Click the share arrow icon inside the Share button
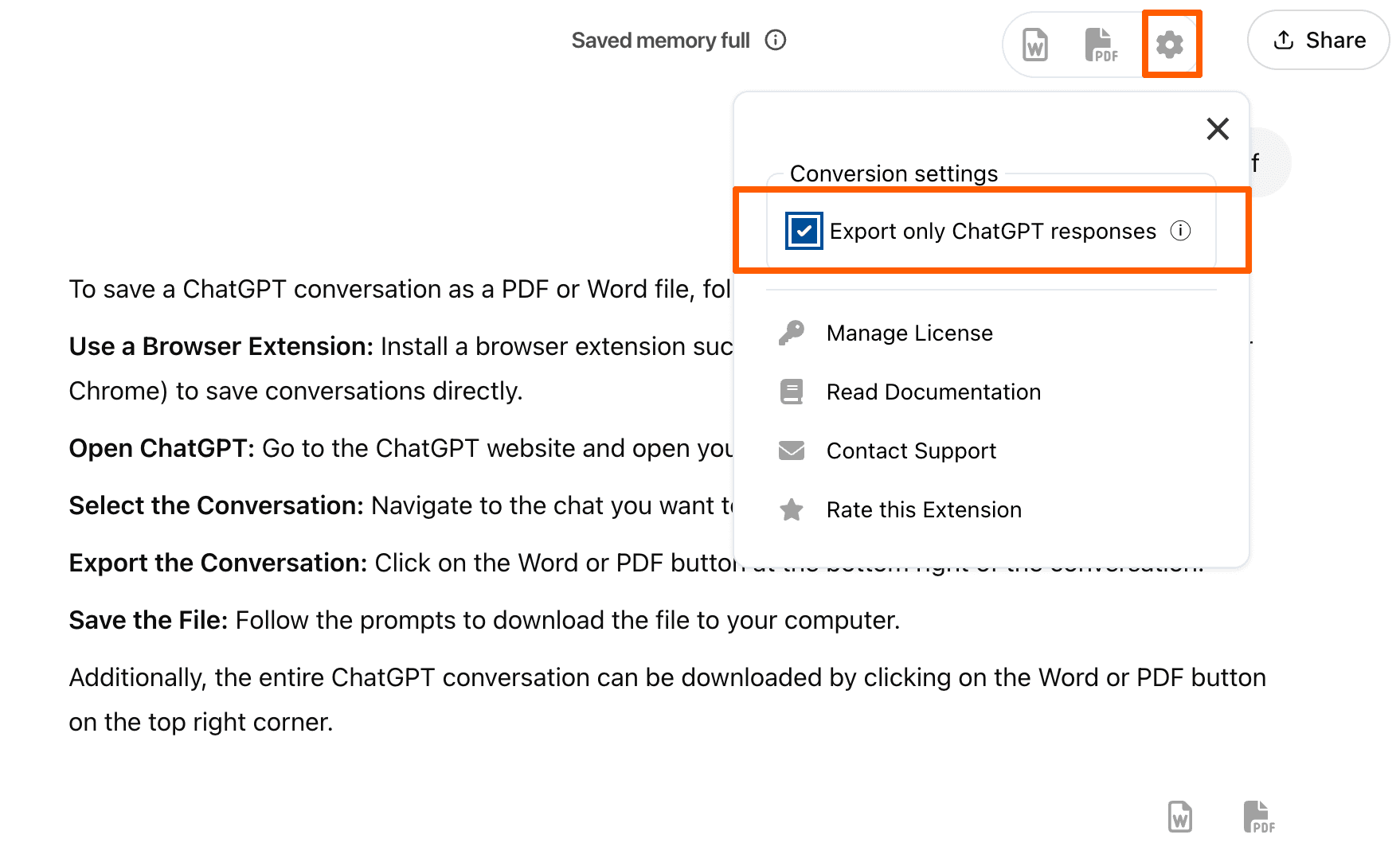Image resolution: width=1400 pixels, height=858 pixels. 1284,40
